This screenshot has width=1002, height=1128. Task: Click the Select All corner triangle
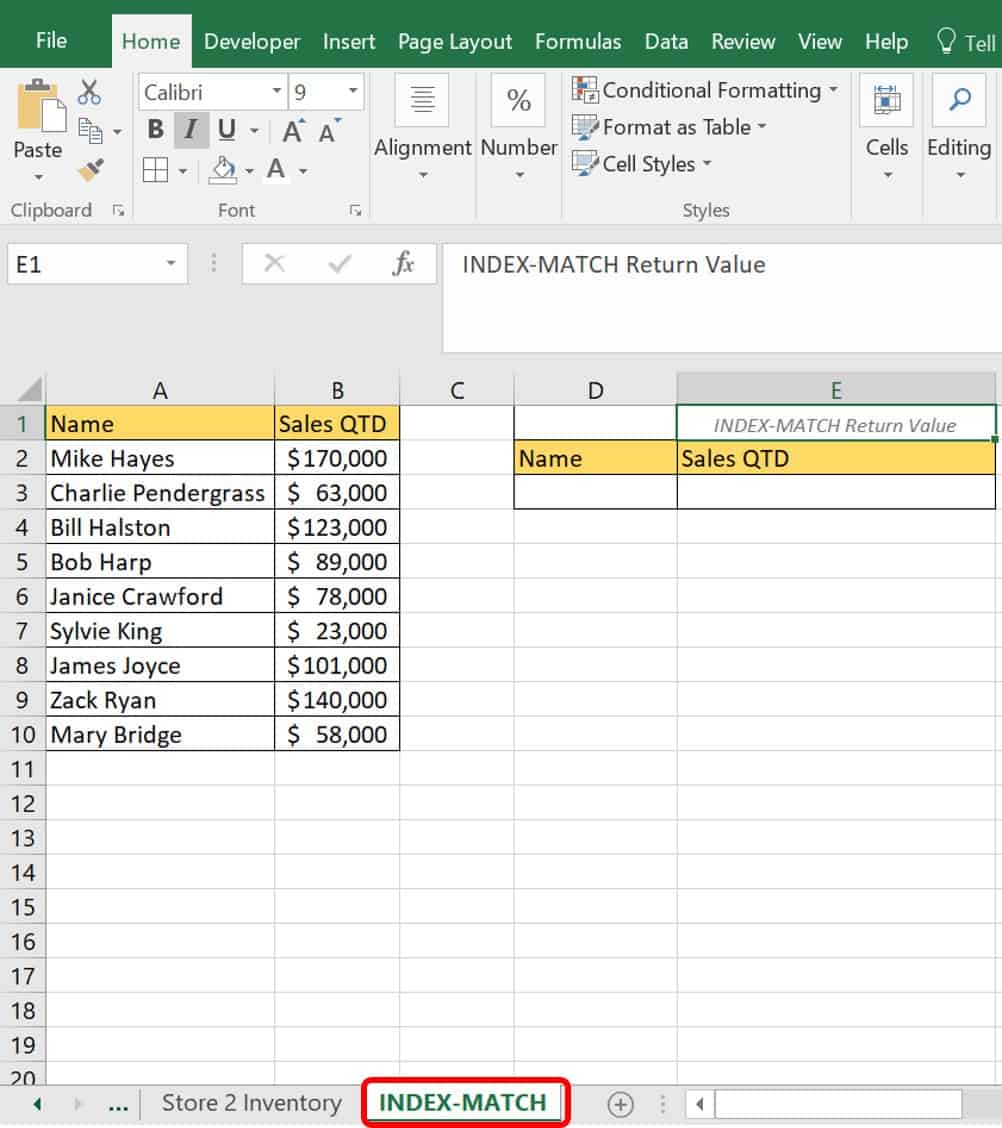29,390
